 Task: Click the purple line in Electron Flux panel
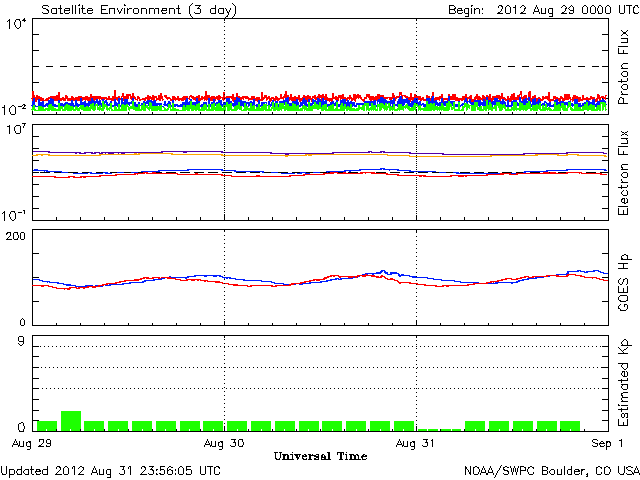(x=320, y=153)
